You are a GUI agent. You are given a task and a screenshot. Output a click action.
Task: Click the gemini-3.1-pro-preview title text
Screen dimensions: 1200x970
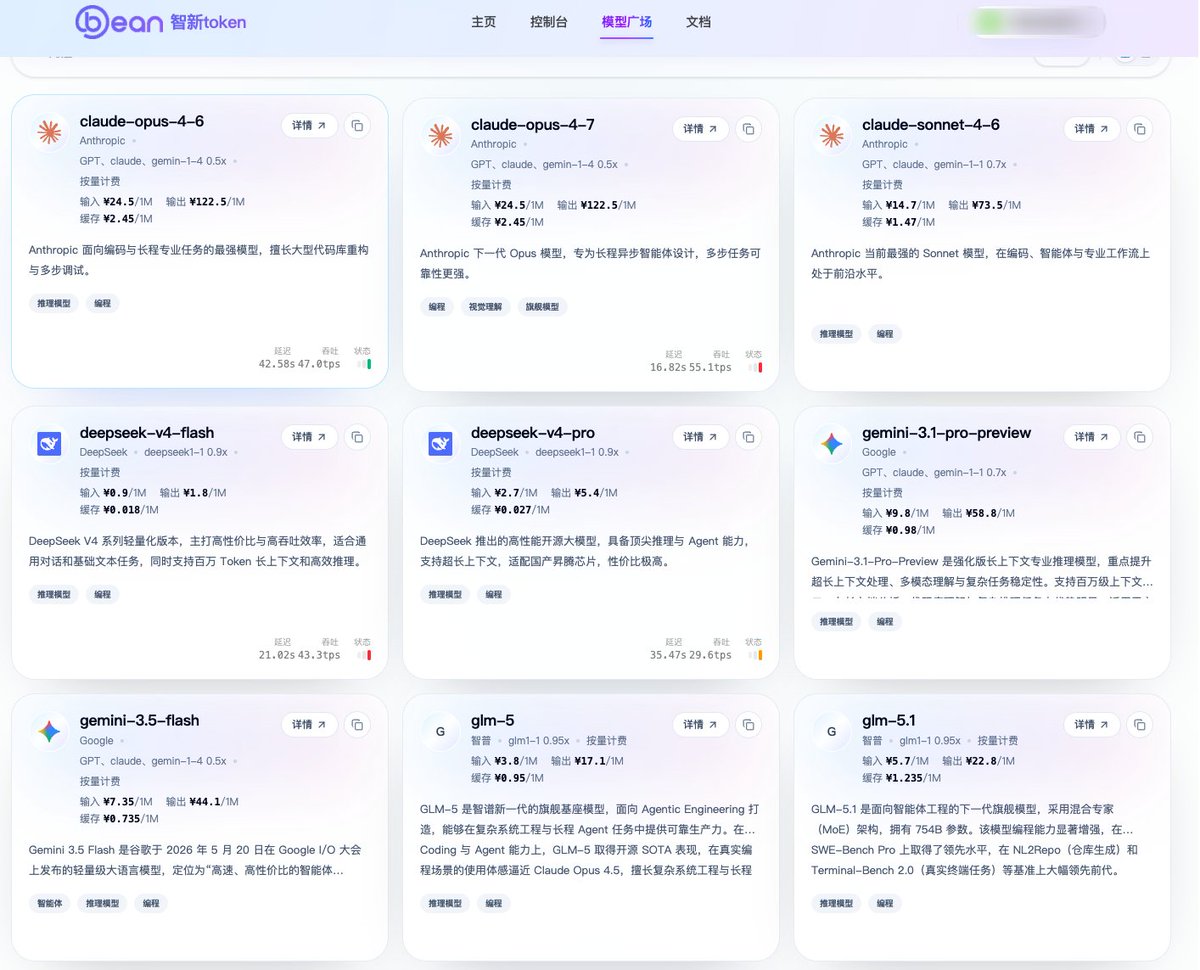pyautogui.click(x=947, y=433)
